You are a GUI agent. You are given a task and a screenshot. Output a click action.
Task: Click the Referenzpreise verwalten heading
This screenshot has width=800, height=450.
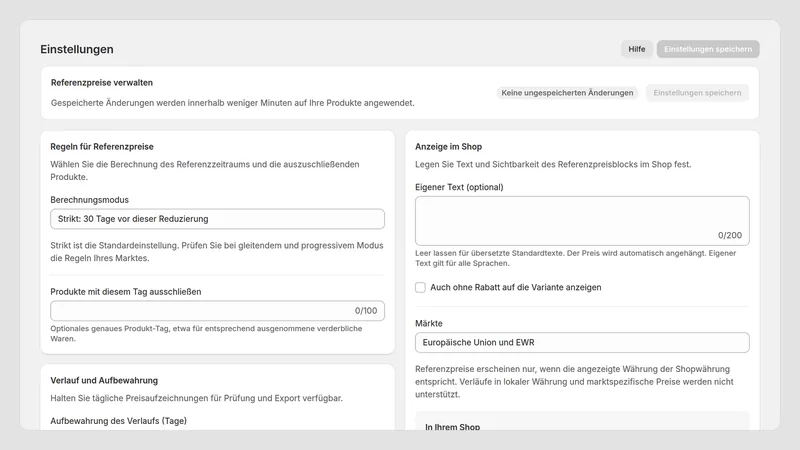(102, 83)
